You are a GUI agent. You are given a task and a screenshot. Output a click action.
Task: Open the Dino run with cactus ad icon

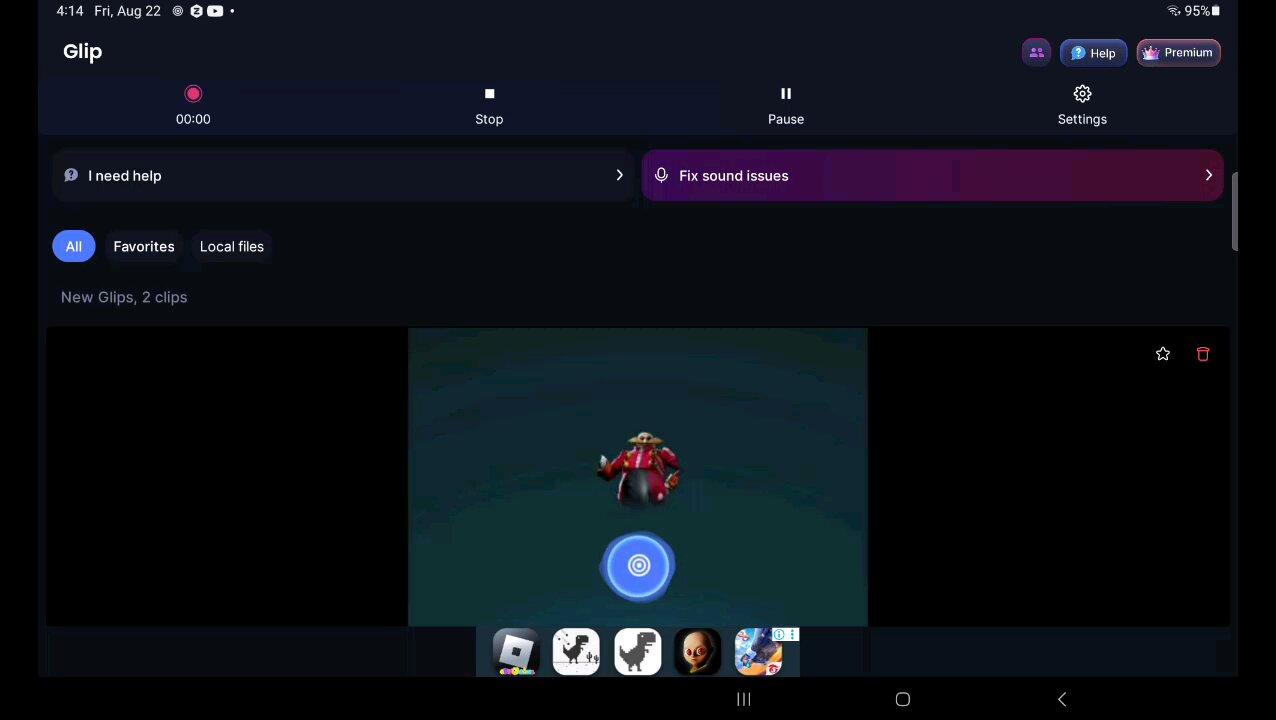(577, 652)
